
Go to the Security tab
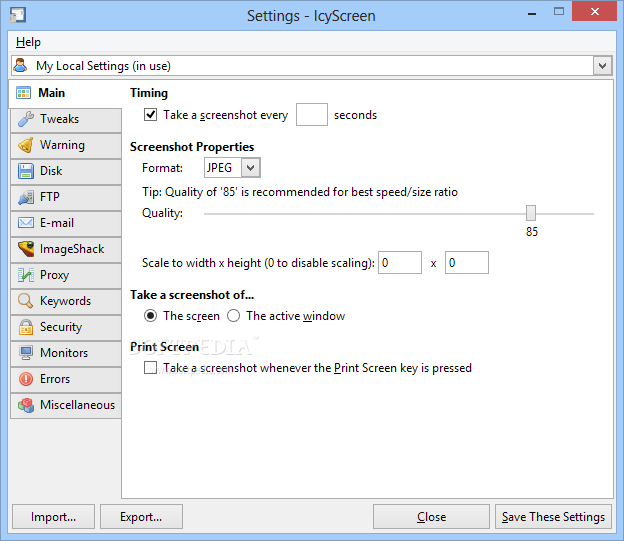pyautogui.click(x=66, y=327)
